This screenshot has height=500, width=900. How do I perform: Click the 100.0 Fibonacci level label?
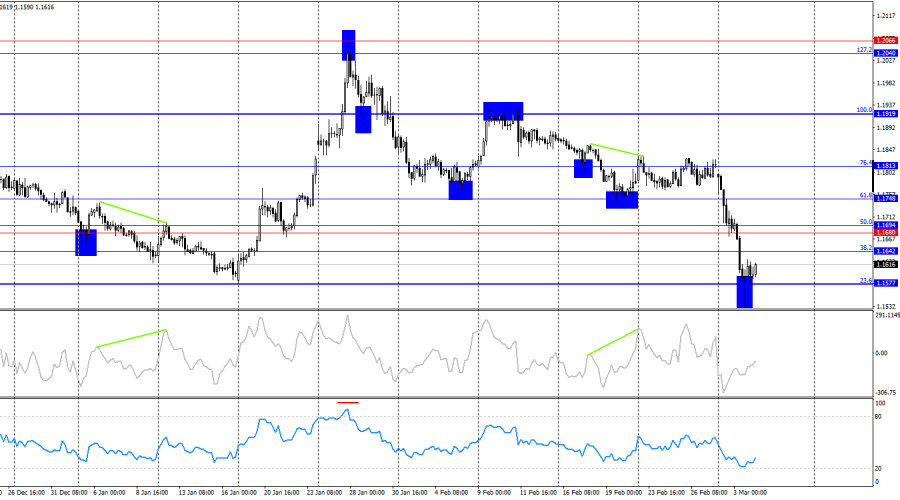point(864,110)
